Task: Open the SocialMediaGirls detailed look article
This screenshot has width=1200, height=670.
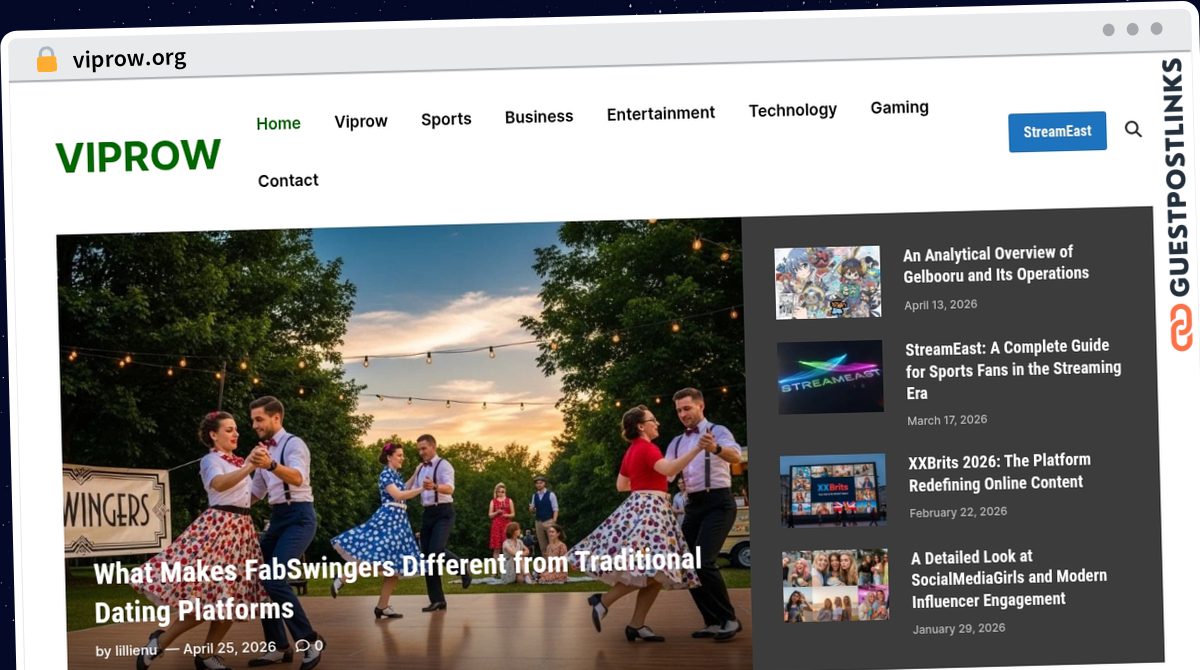Action: click(1009, 578)
